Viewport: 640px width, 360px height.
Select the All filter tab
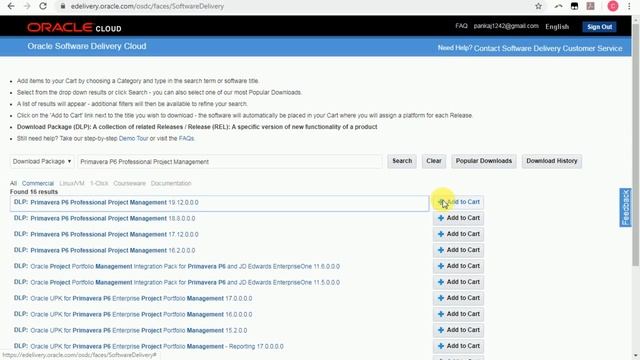click(x=13, y=183)
